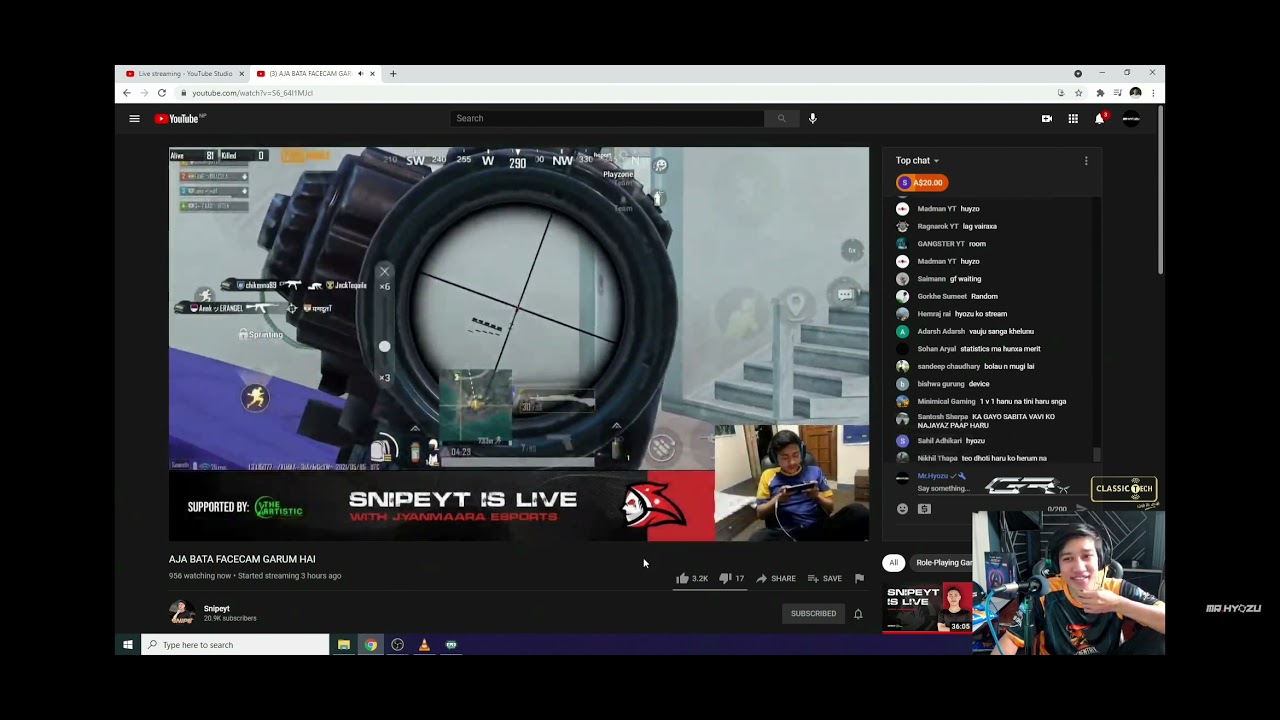Click the Windows taskbar search box

[x=235, y=645]
